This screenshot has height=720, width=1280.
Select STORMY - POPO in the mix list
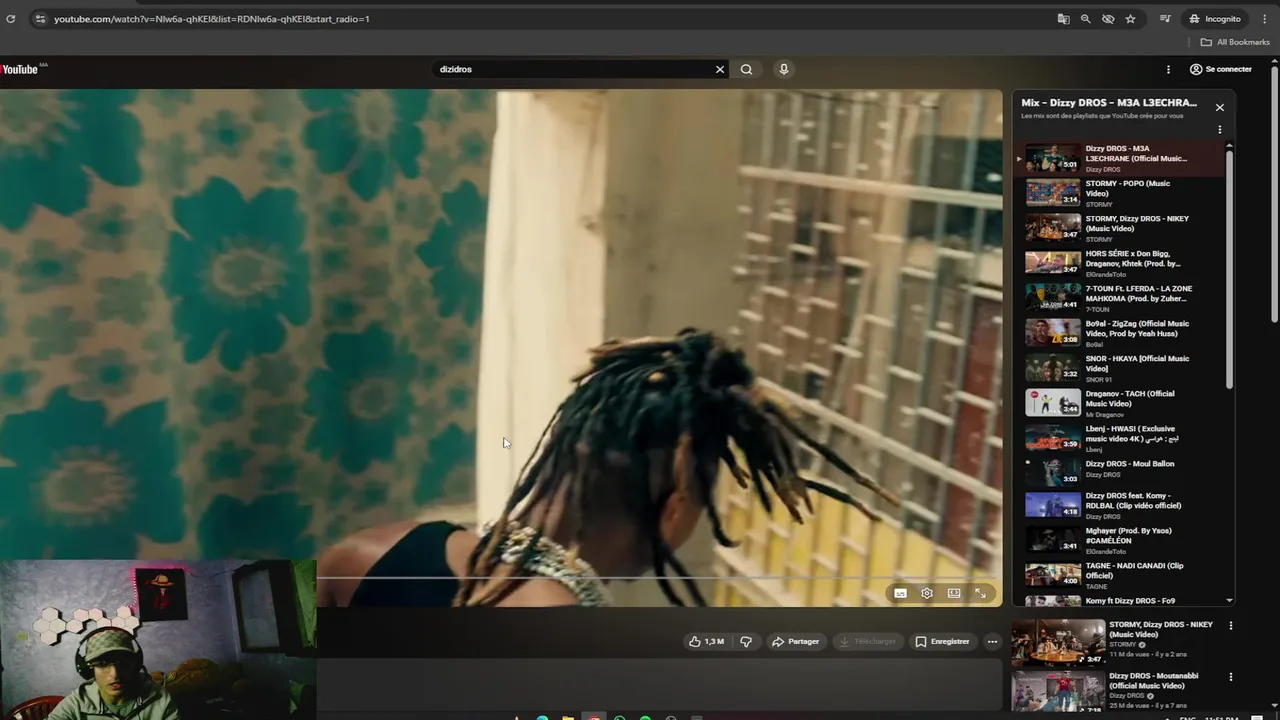click(x=1118, y=193)
